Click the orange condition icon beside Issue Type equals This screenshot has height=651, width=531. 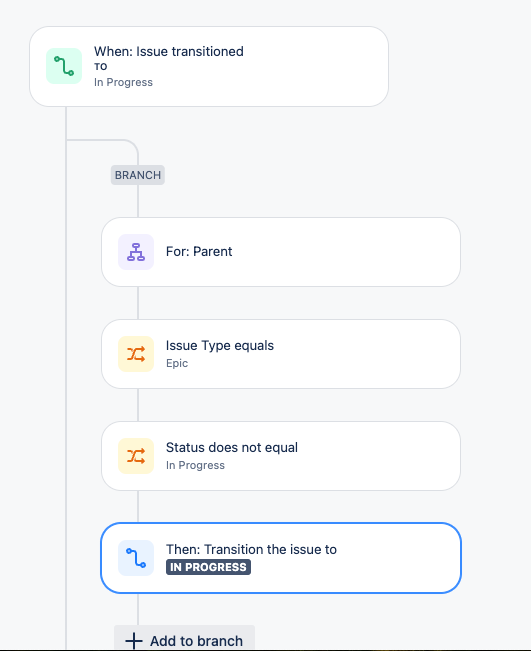click(136, 354)
